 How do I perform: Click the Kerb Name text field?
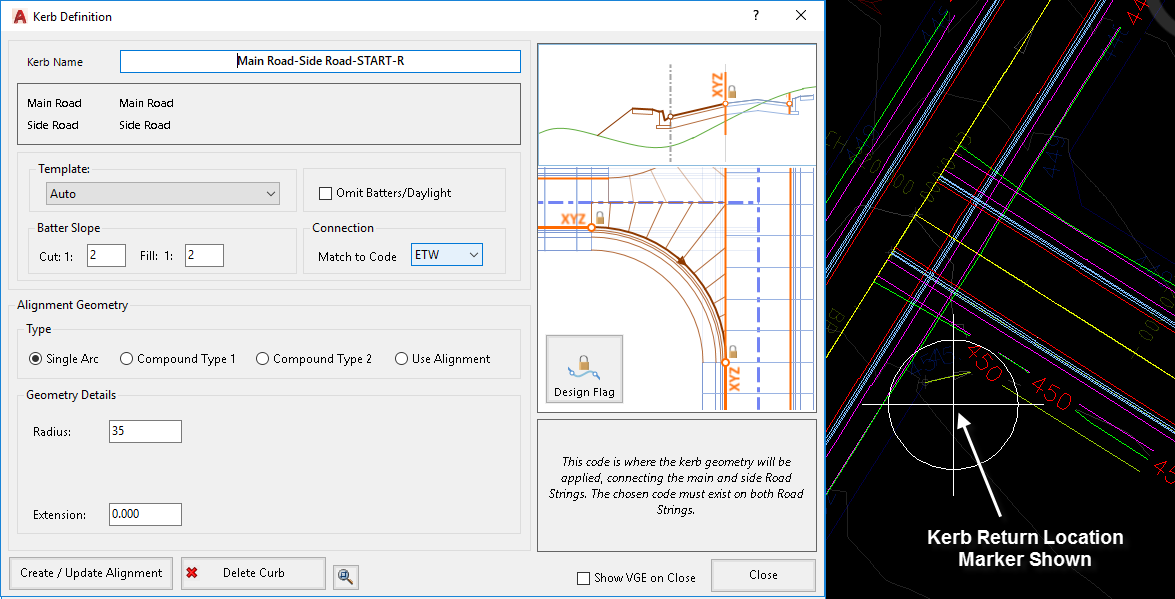[x=320, y=61]
